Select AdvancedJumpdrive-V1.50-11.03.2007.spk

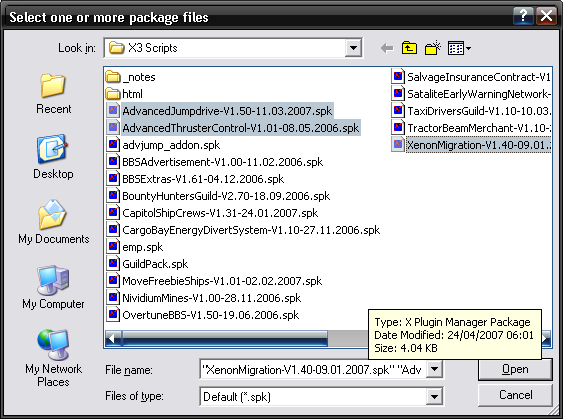(227, 111)
